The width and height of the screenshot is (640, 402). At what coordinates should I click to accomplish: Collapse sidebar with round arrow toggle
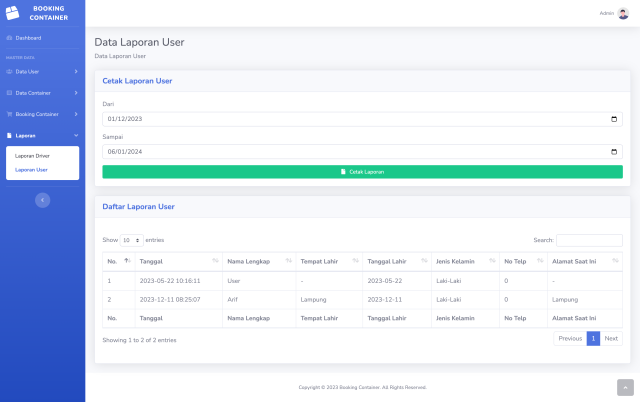point(42,200)
